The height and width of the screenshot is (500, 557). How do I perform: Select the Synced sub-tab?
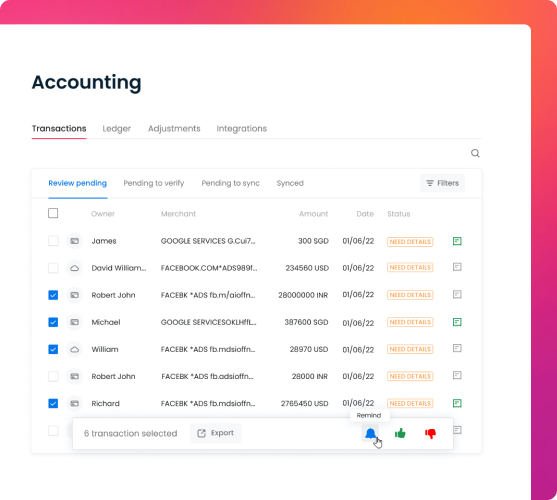(290, 183)
